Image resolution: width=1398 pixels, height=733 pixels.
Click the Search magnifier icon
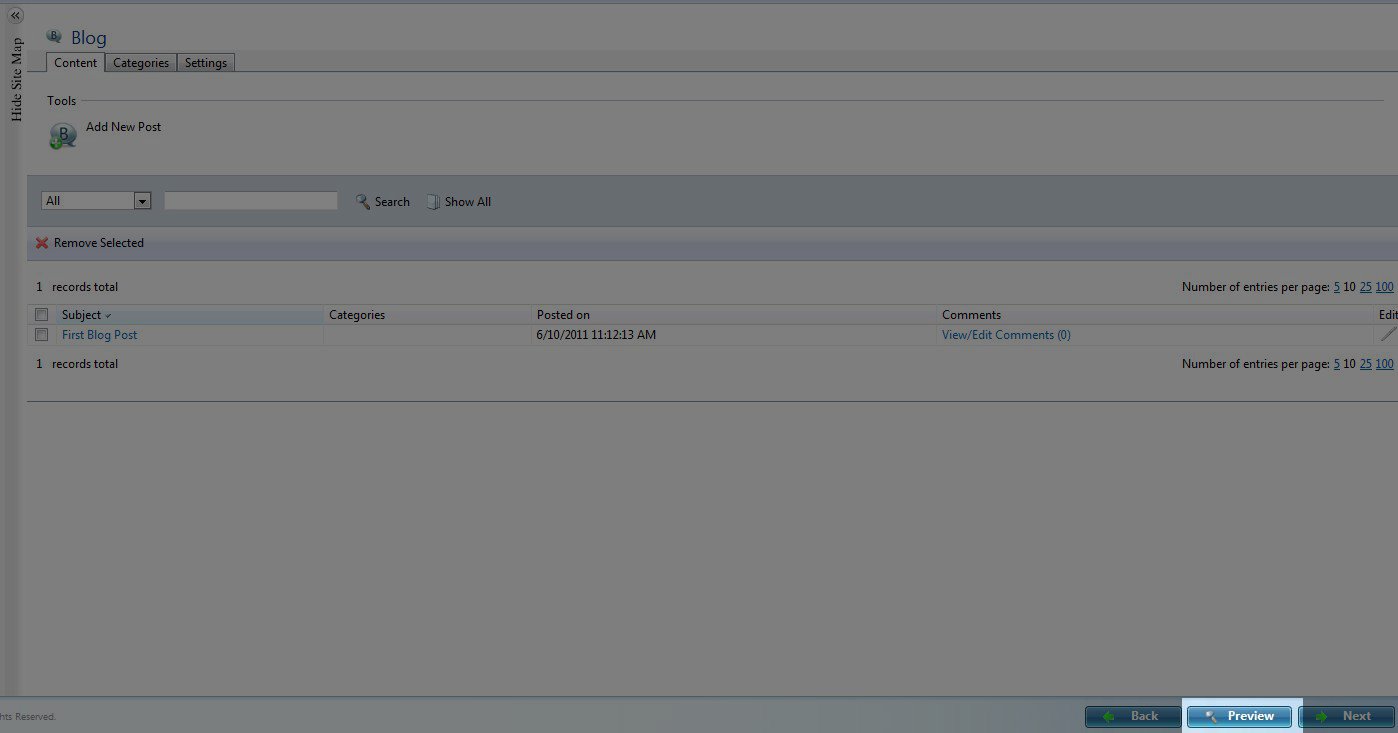363,202
